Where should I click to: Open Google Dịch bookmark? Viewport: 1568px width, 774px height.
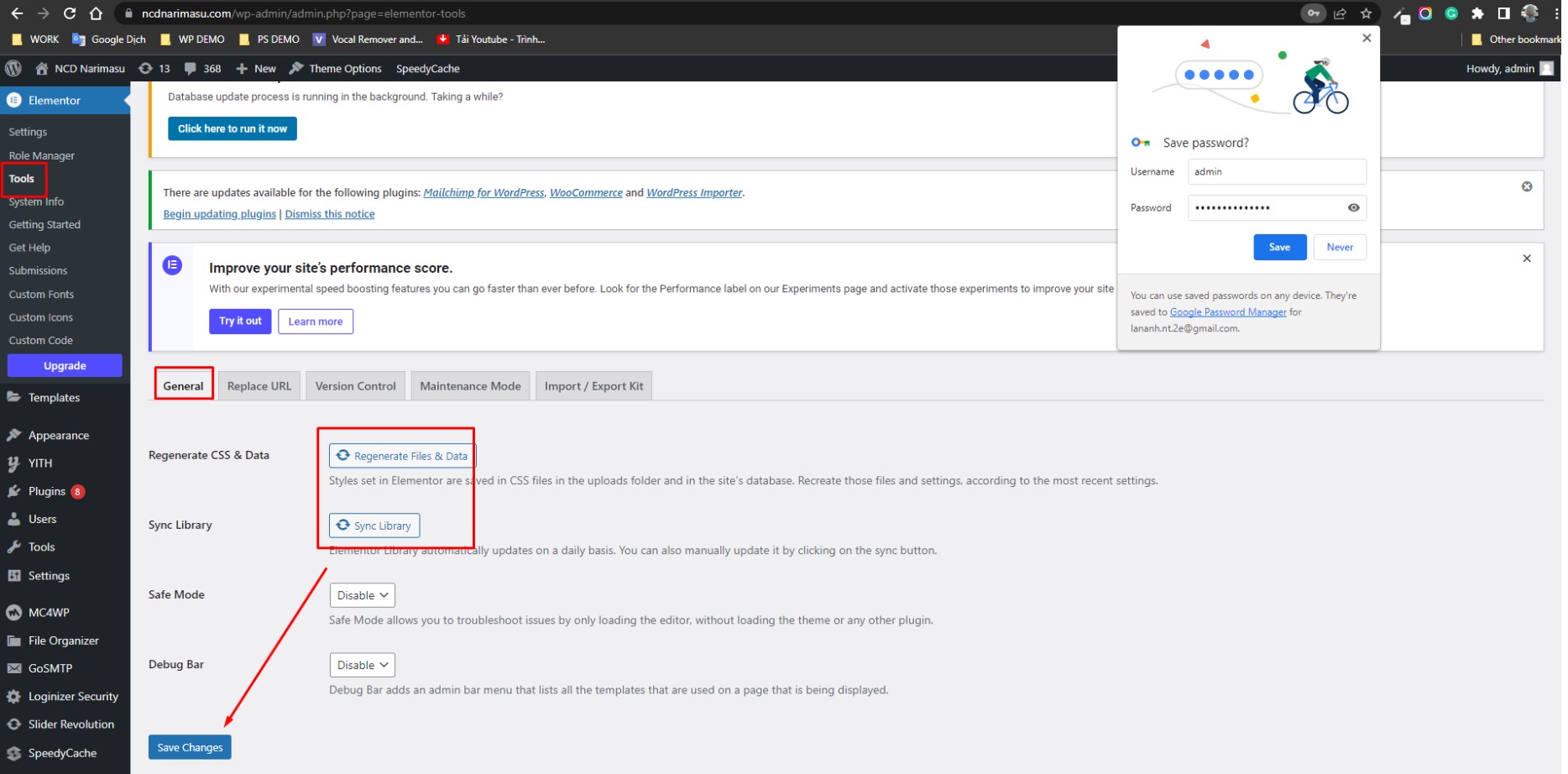click(x=109, y=39)
